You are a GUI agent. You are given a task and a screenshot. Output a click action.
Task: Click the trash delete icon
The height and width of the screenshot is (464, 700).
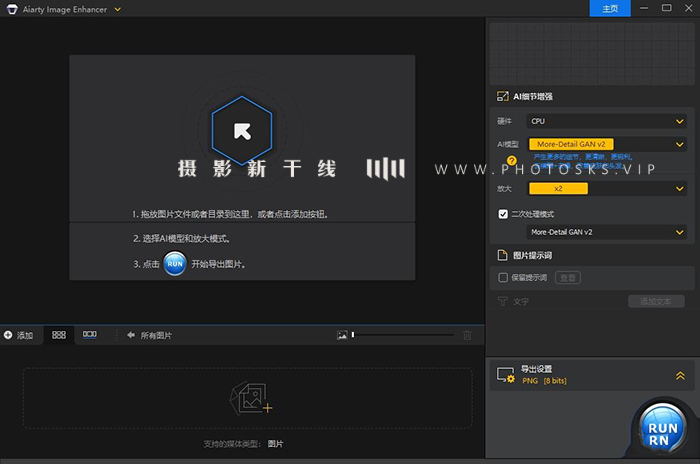pos(467,335)
